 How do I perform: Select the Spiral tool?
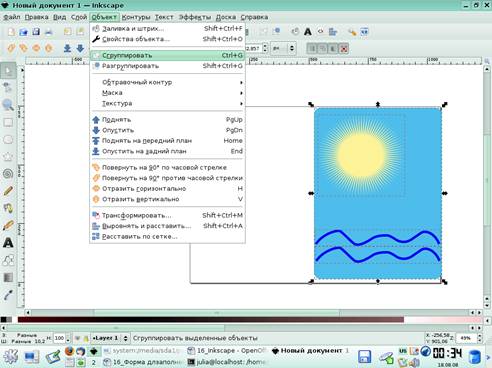tap(8, 173)
